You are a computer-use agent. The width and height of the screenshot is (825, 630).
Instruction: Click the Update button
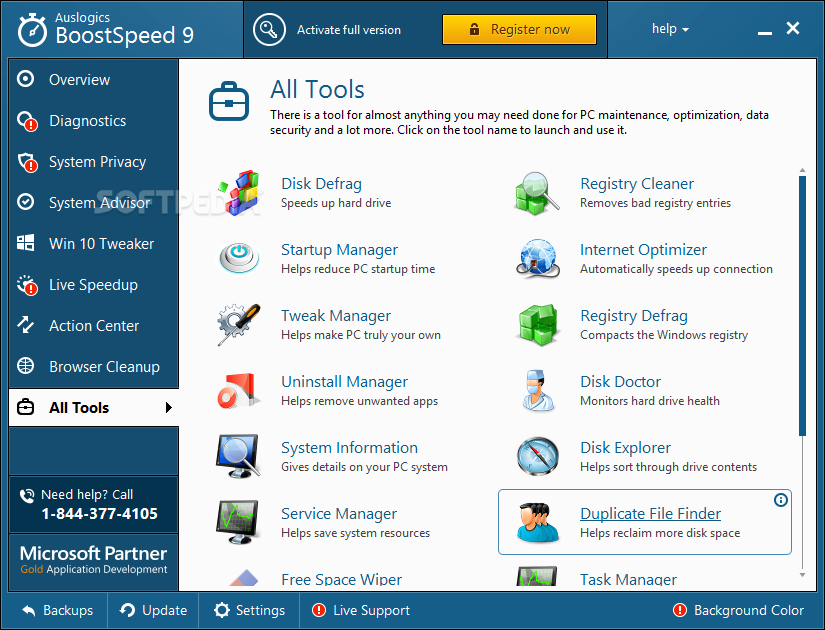pos(153,611)
